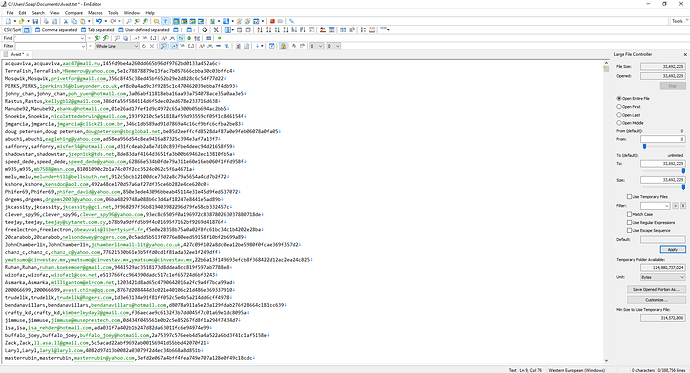Expand the Undo history dropdown arrow

click(106, 21)
